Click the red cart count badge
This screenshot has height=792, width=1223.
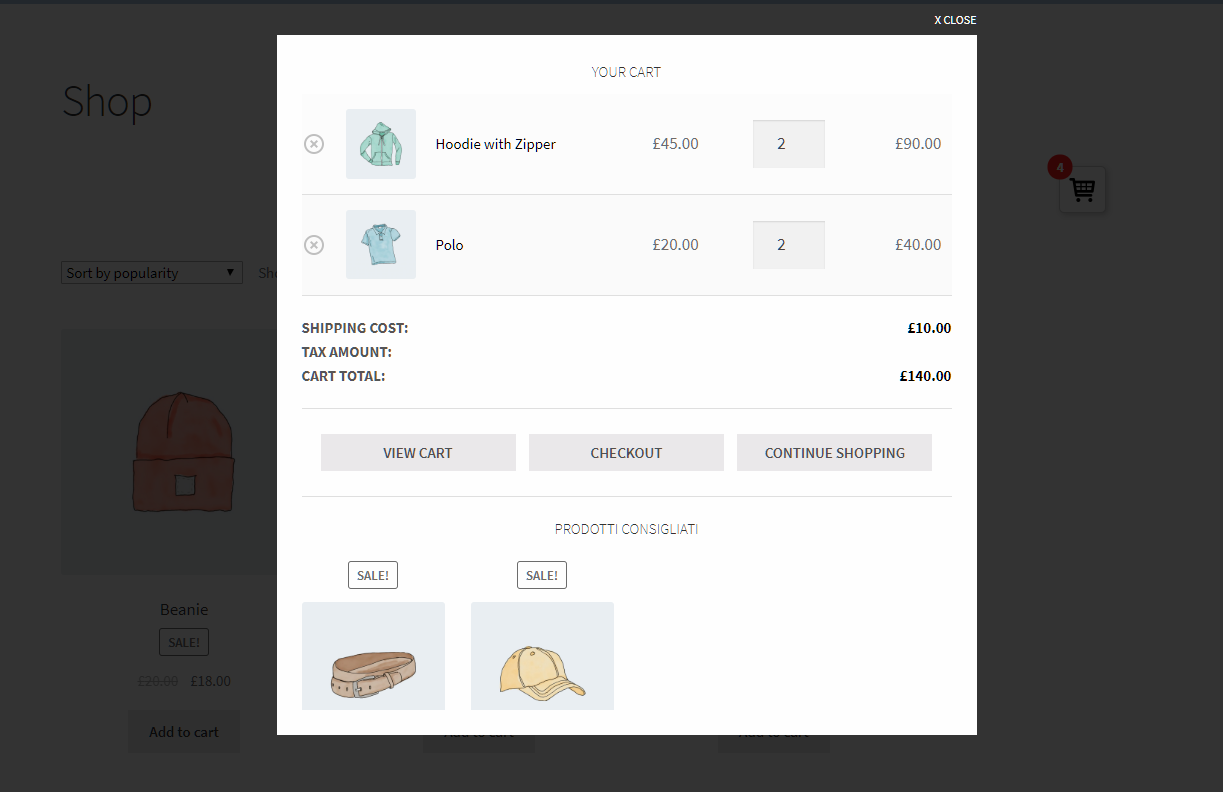tap(1059, 167)
